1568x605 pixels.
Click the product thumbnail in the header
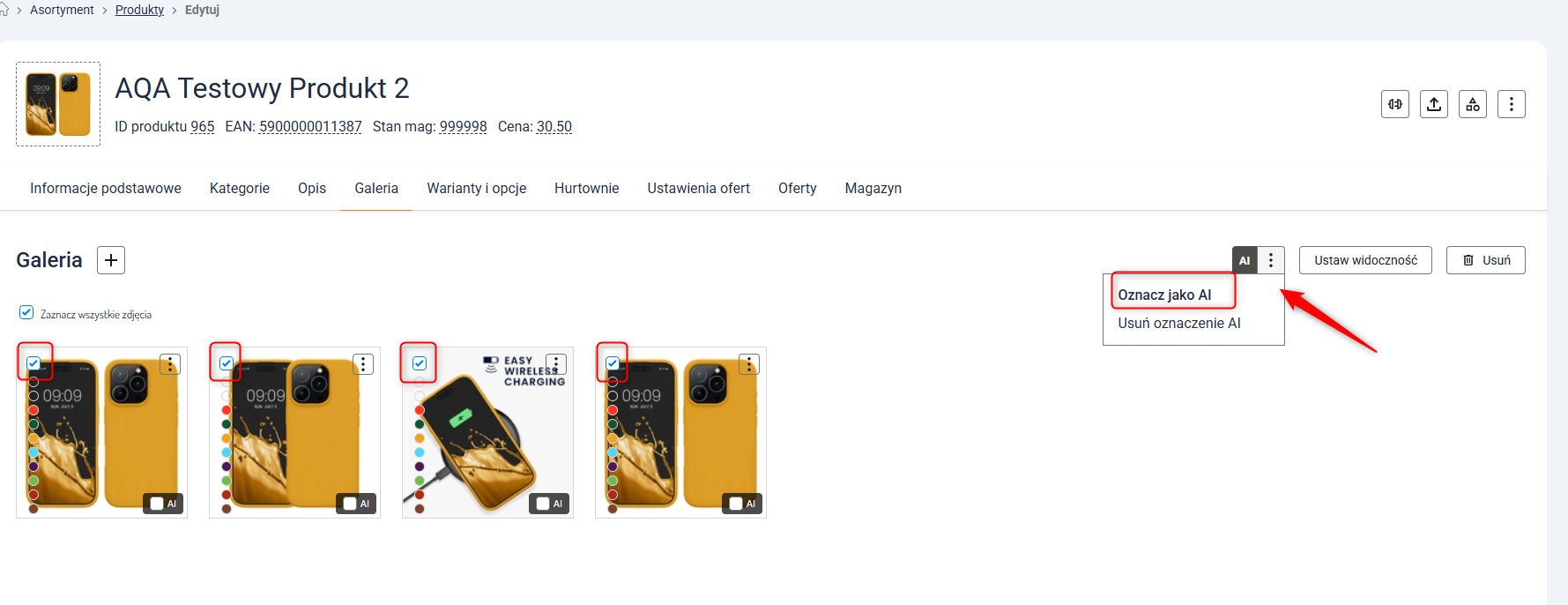(58, 104)
